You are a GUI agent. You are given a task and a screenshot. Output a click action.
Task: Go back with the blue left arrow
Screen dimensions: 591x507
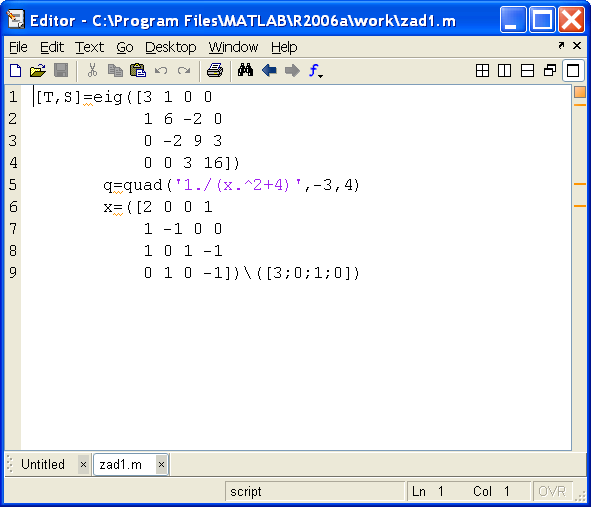[x=269, y=70]
